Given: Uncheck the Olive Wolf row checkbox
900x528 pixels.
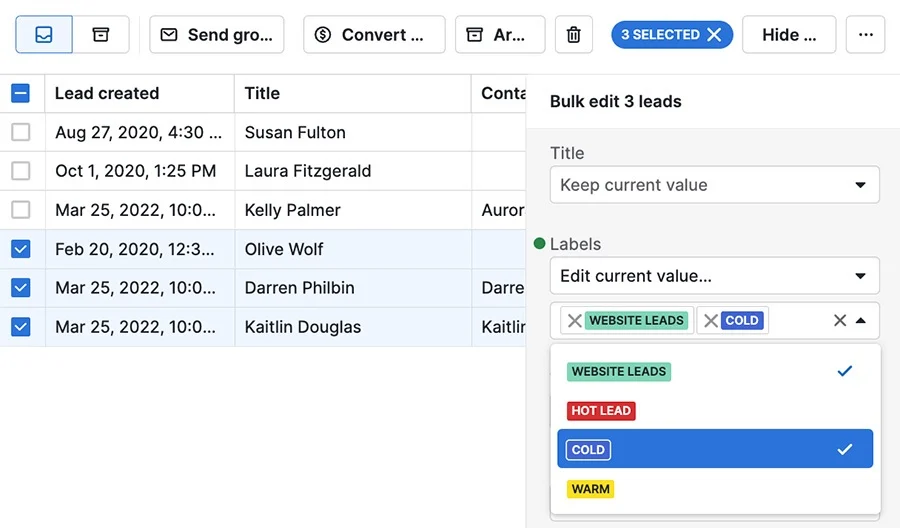Looking at the screenshot, I should [21, 249].
